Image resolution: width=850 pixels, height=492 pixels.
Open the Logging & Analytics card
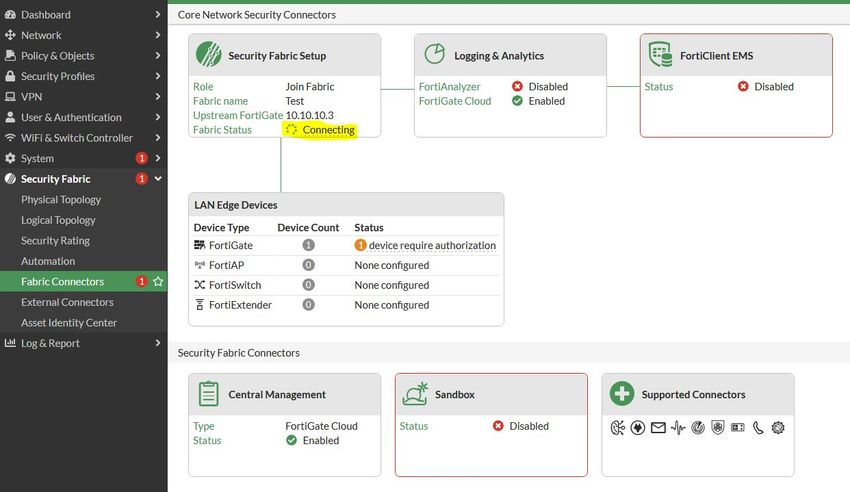pos(510,86)
